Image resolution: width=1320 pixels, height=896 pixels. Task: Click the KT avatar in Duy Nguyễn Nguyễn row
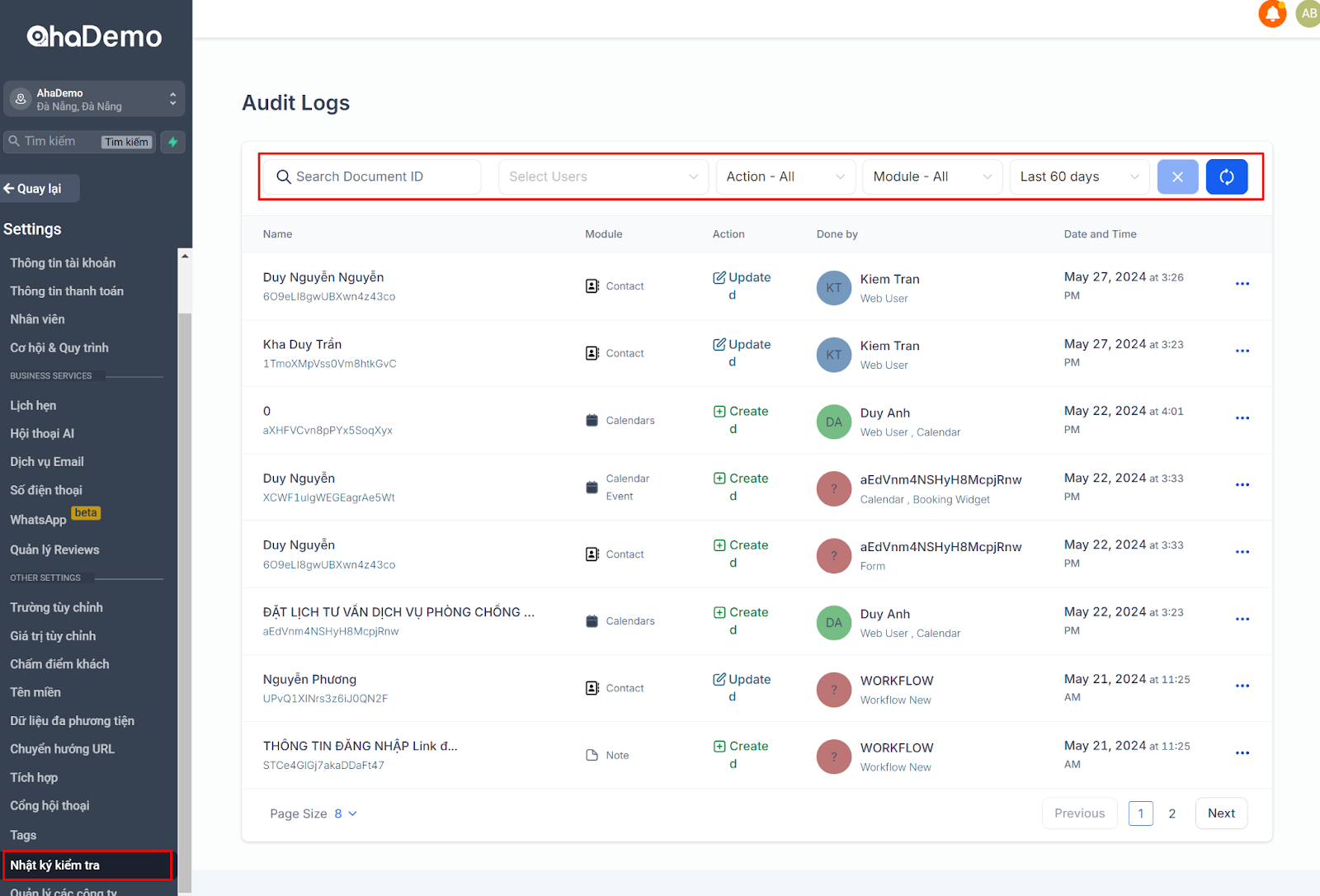click(834, 288)
